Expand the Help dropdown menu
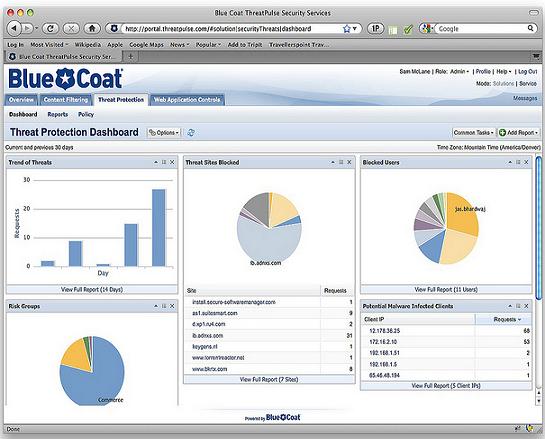Screen dimensions: 545x439 (504, 72)
